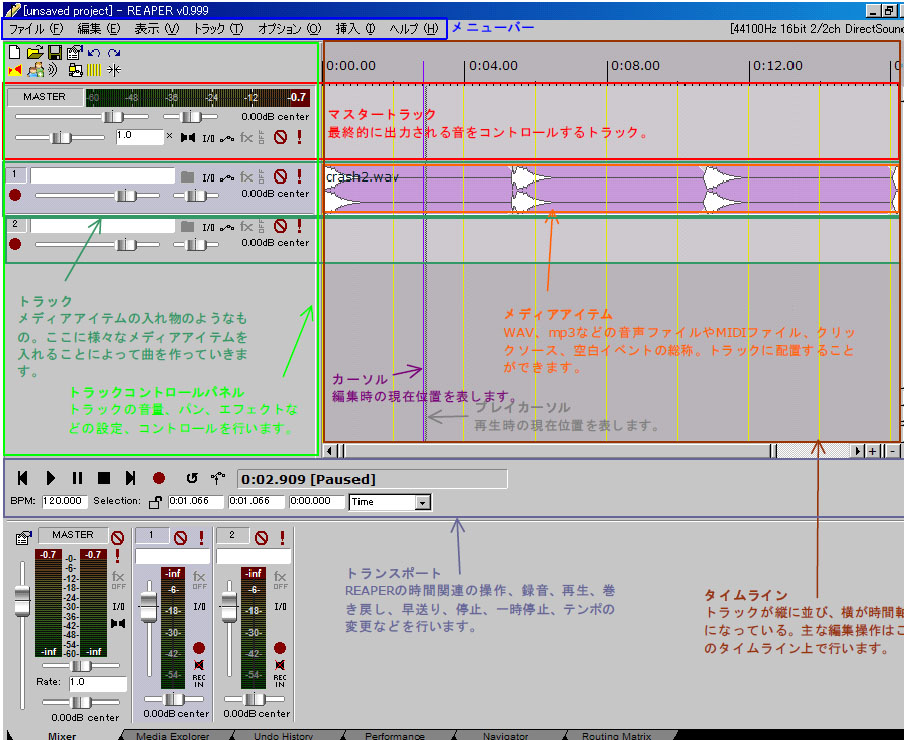The width and height of the screenshot is (904, 740).
Task: Click the sound waves toolbar icon
Action: click(x=52, y=70)
